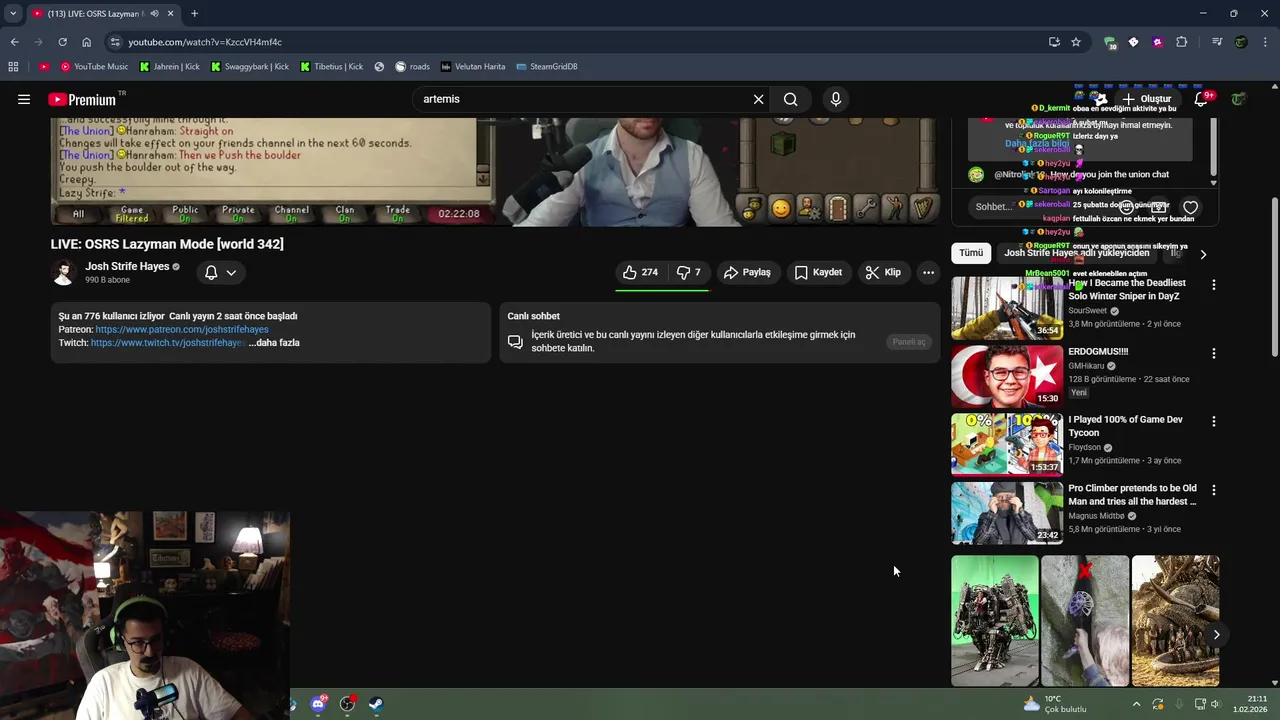Create a clip with Klip
The height and width of the screenshot is (720, 1280).
click(x=883, y=272)
